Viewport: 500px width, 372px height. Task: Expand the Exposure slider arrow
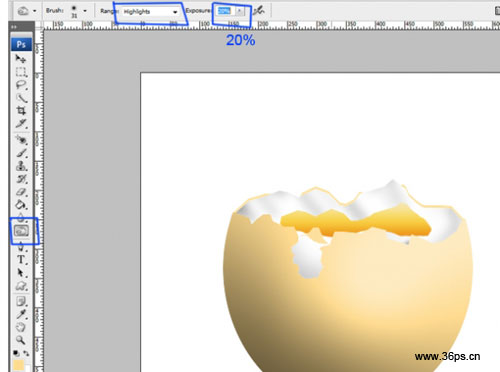240,11
